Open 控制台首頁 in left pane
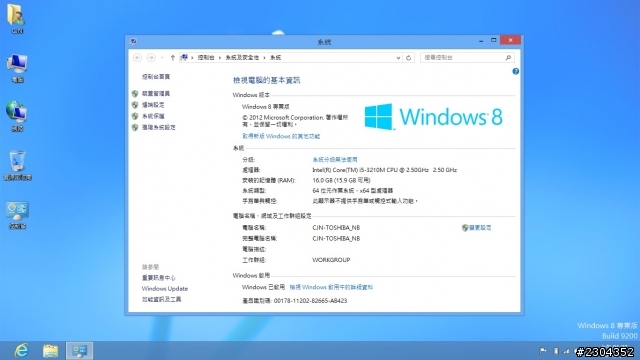 pos(156,77)
